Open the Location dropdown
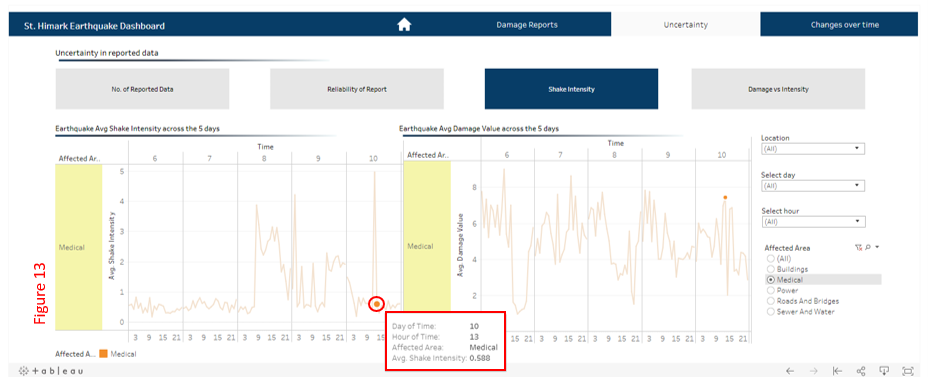This screenshot has width=928, height=377. [813, 149]
